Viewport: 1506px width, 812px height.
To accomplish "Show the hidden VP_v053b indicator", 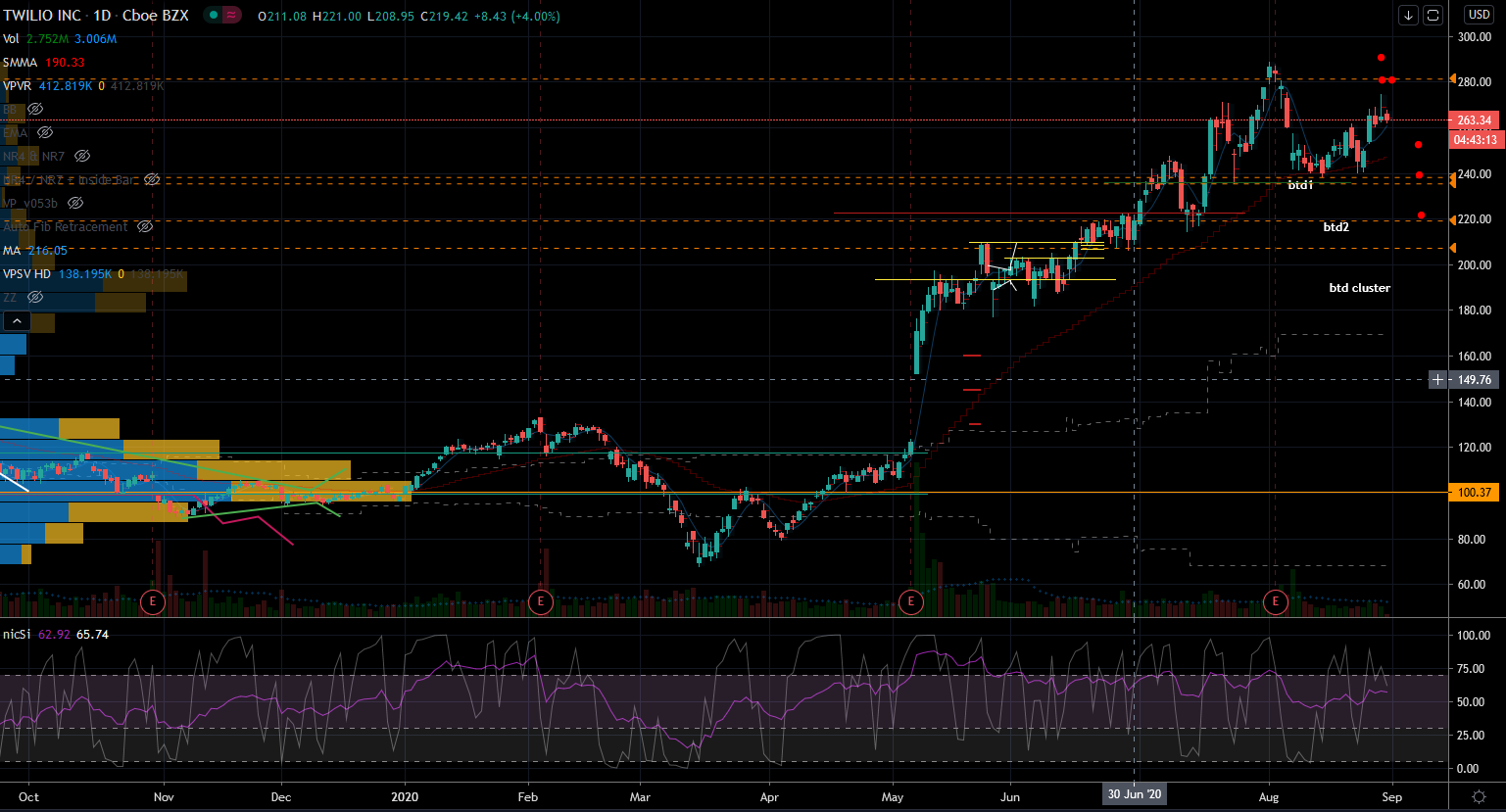I will tap(75, 203).
